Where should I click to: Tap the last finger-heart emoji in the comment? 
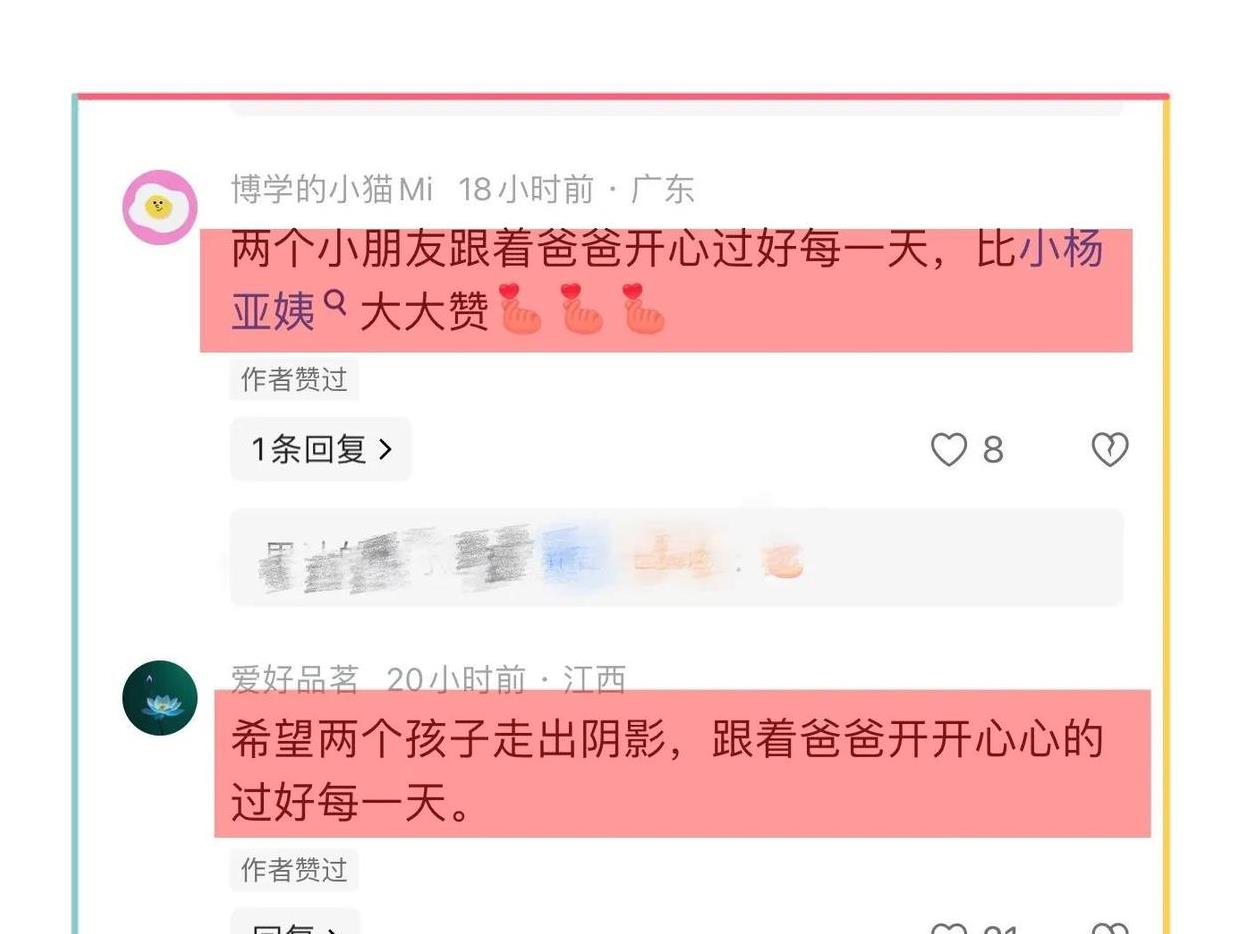(x=644, y=309)
